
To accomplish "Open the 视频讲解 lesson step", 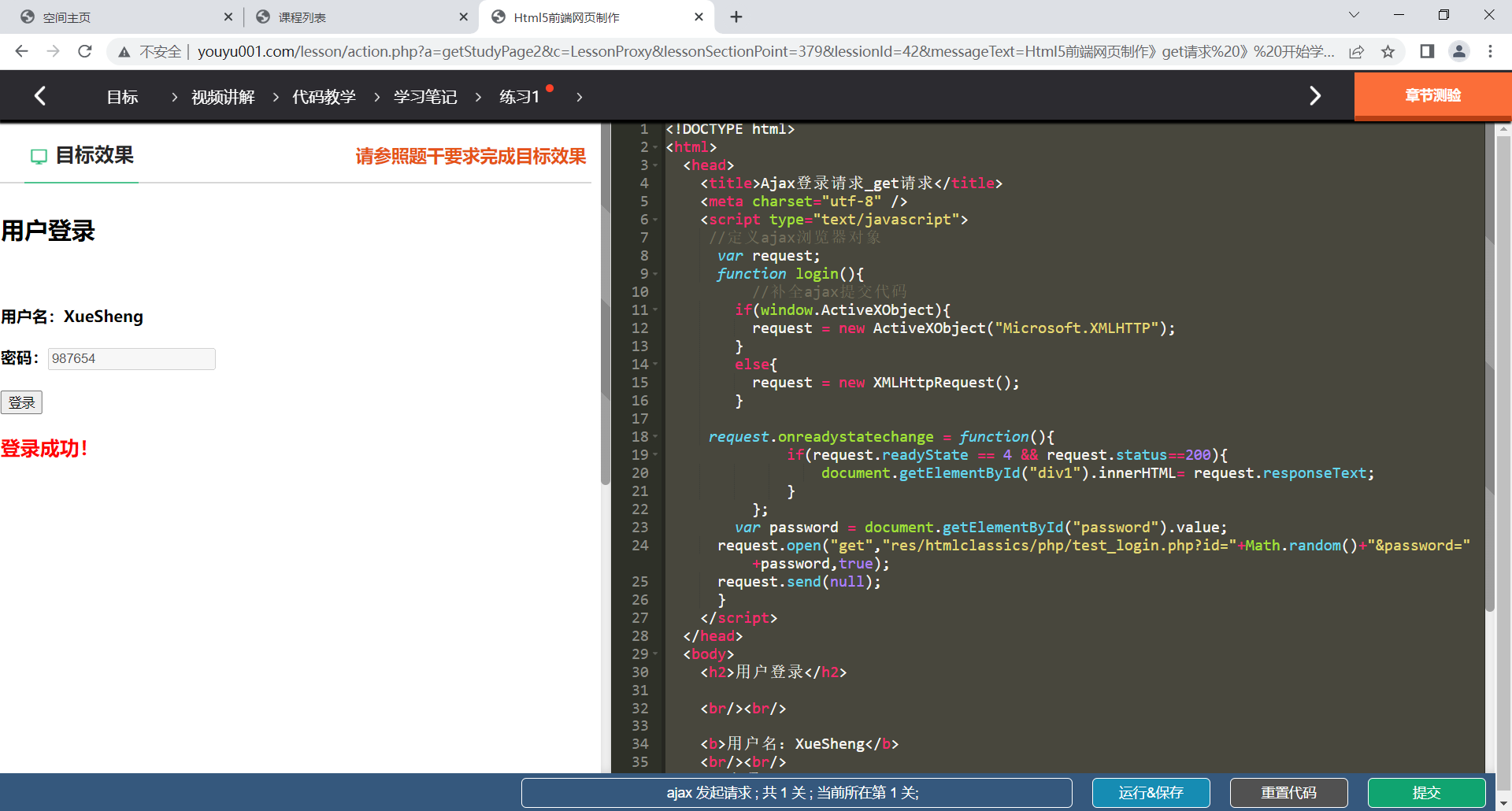I will click(223, 97).
